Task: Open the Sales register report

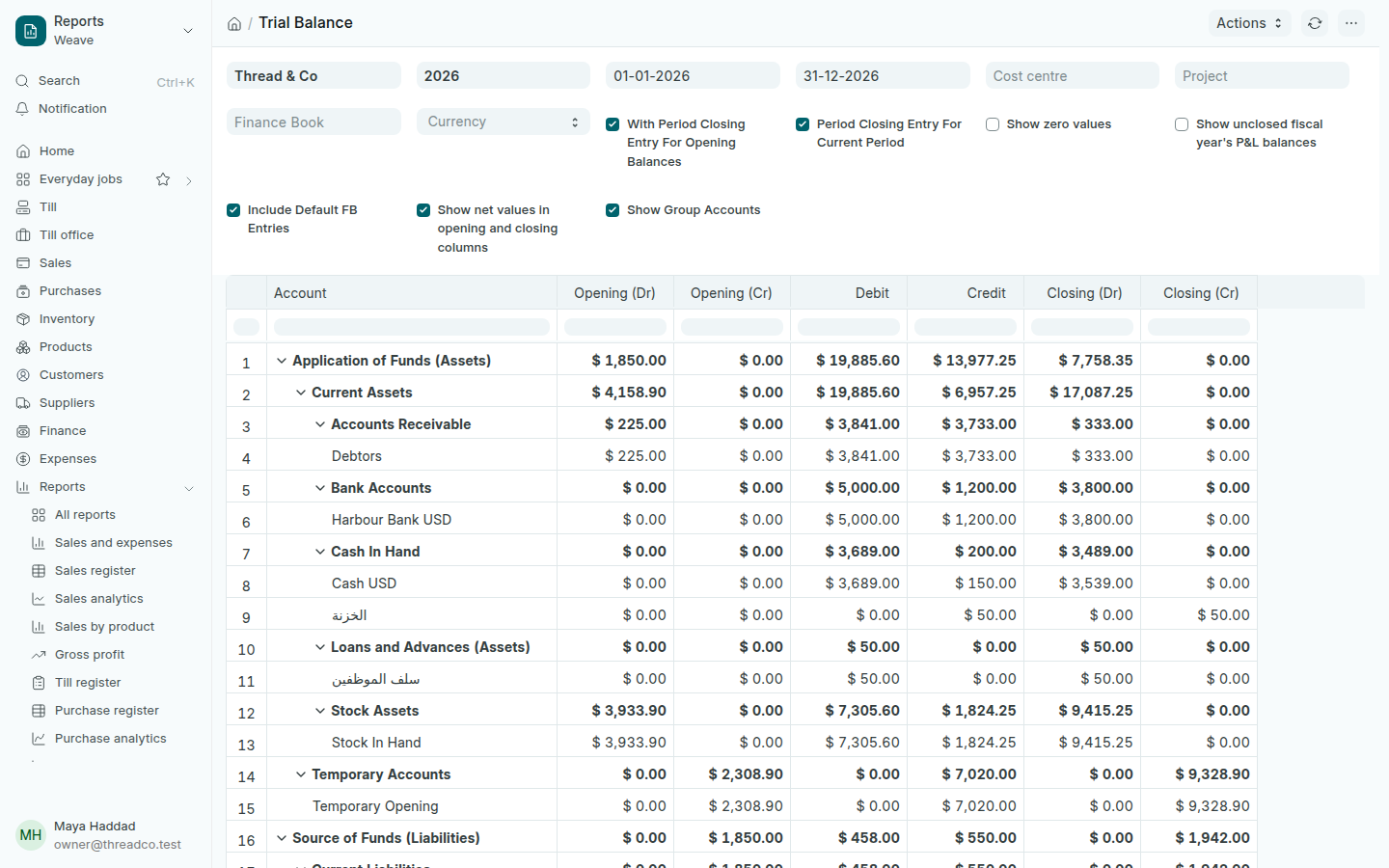Action: pos(95,571)
